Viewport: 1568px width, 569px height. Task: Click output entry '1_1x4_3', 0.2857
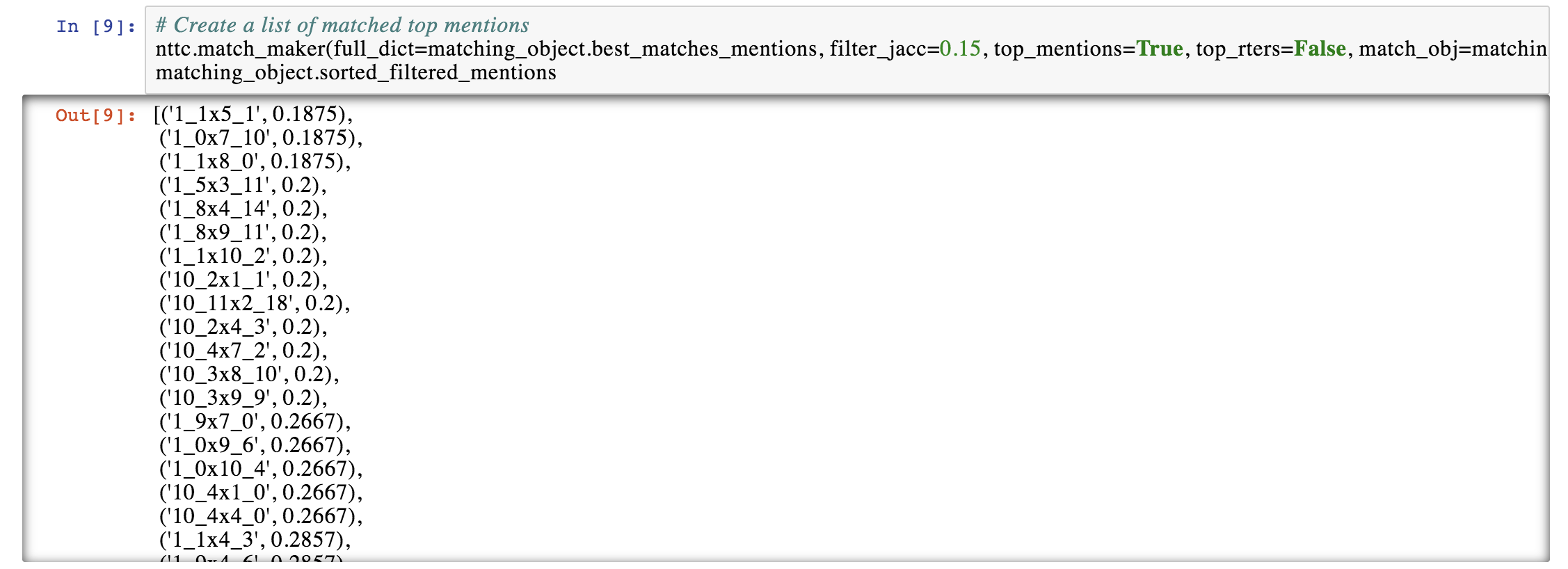click(254, 540)
